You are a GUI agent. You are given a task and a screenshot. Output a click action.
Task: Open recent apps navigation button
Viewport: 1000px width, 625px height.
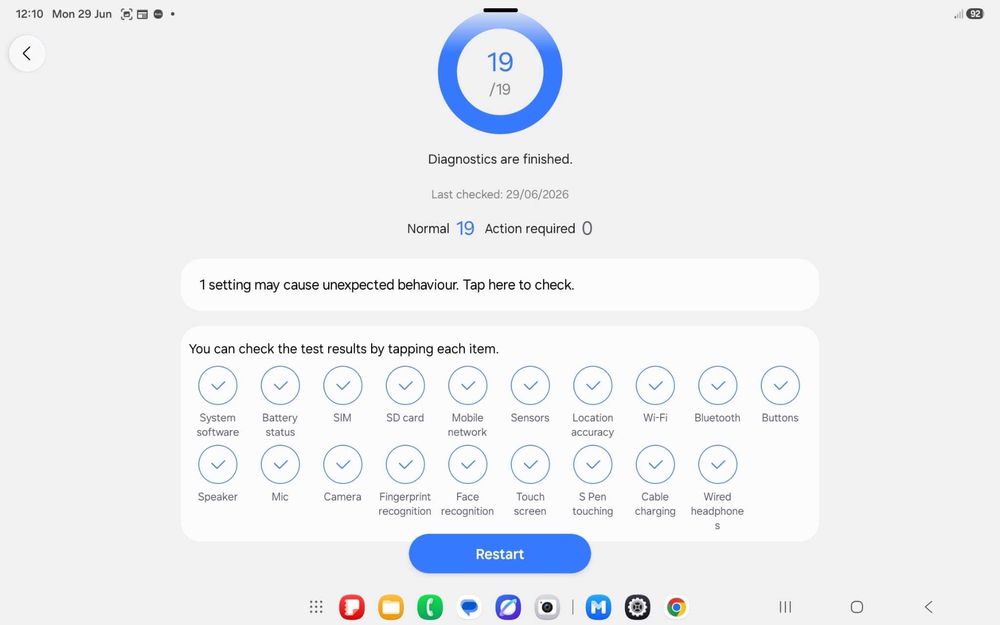(x=786, y=607)
